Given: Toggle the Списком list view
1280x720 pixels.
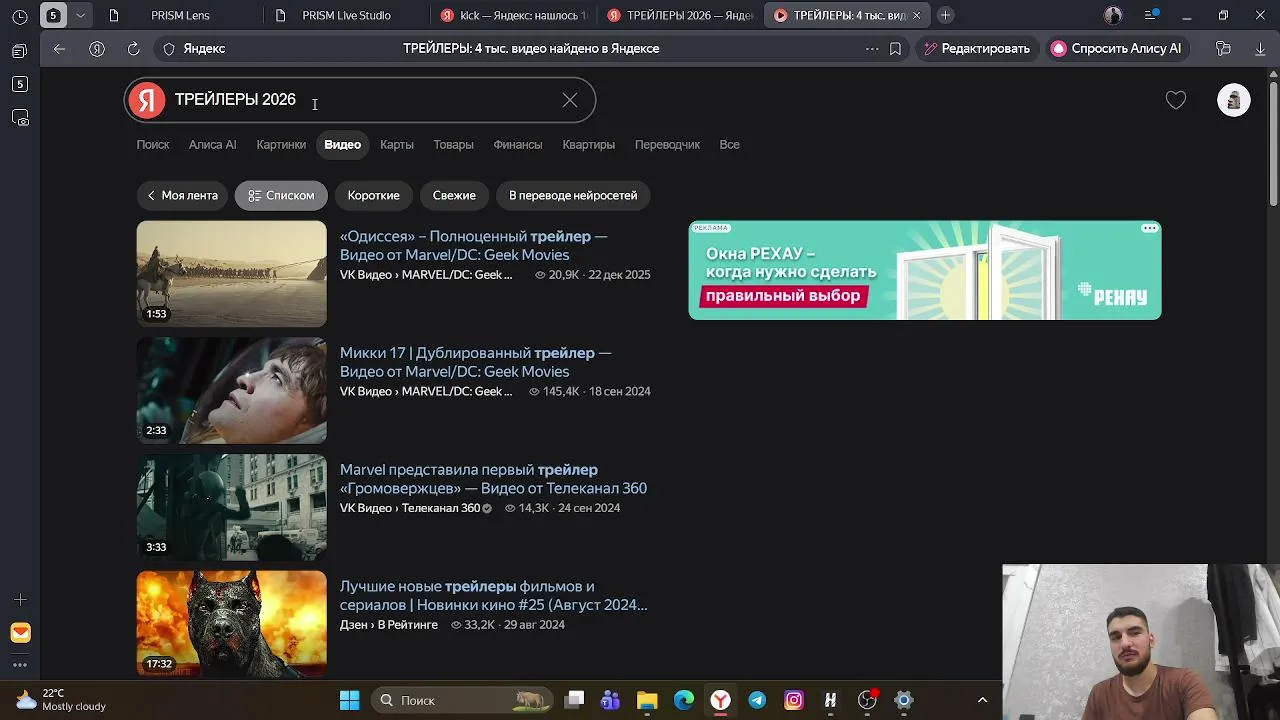Looking at the screenshot, I should [x=281, y=195].
